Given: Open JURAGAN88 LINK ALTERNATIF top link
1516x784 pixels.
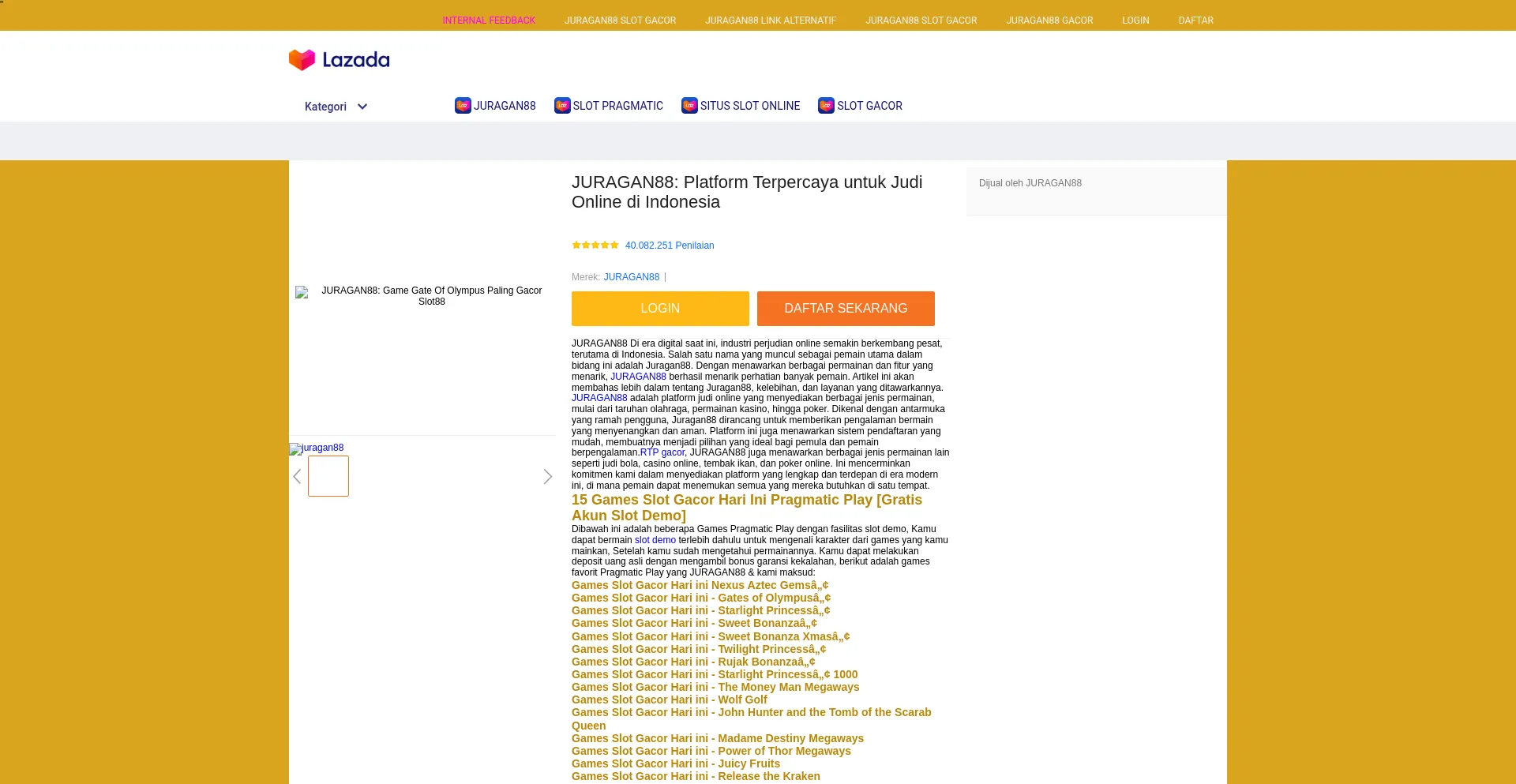Looking at the screenshot, I should 771,21.
